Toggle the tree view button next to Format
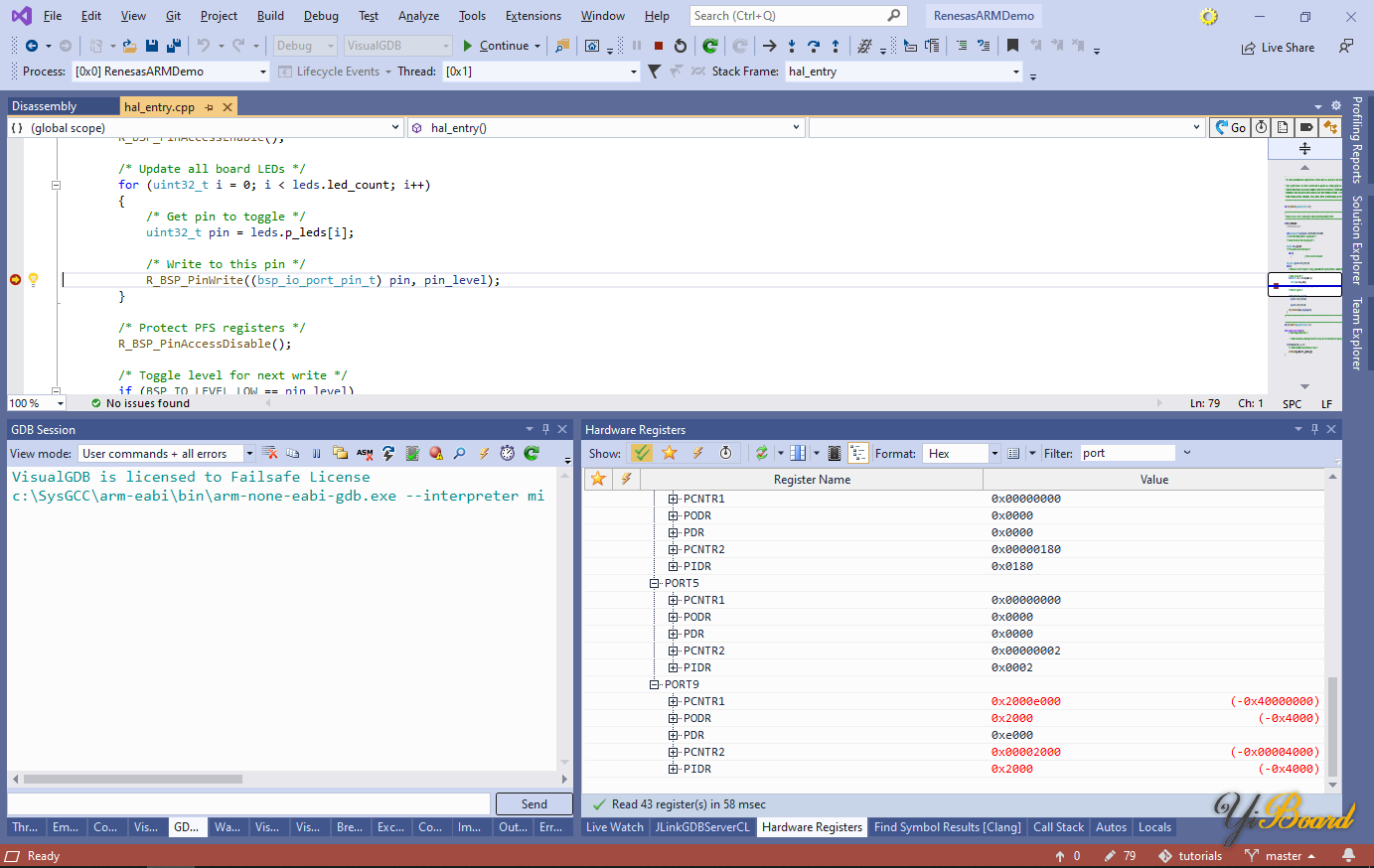The width and height of the screenshot is (1374, 868). 858,453
